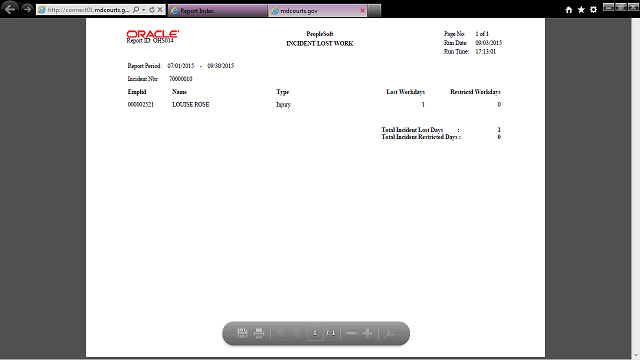The height and width of the screenshot is (360, 640).
Task: Click report period start '07/01/2015'
Action: click(180, 66)
